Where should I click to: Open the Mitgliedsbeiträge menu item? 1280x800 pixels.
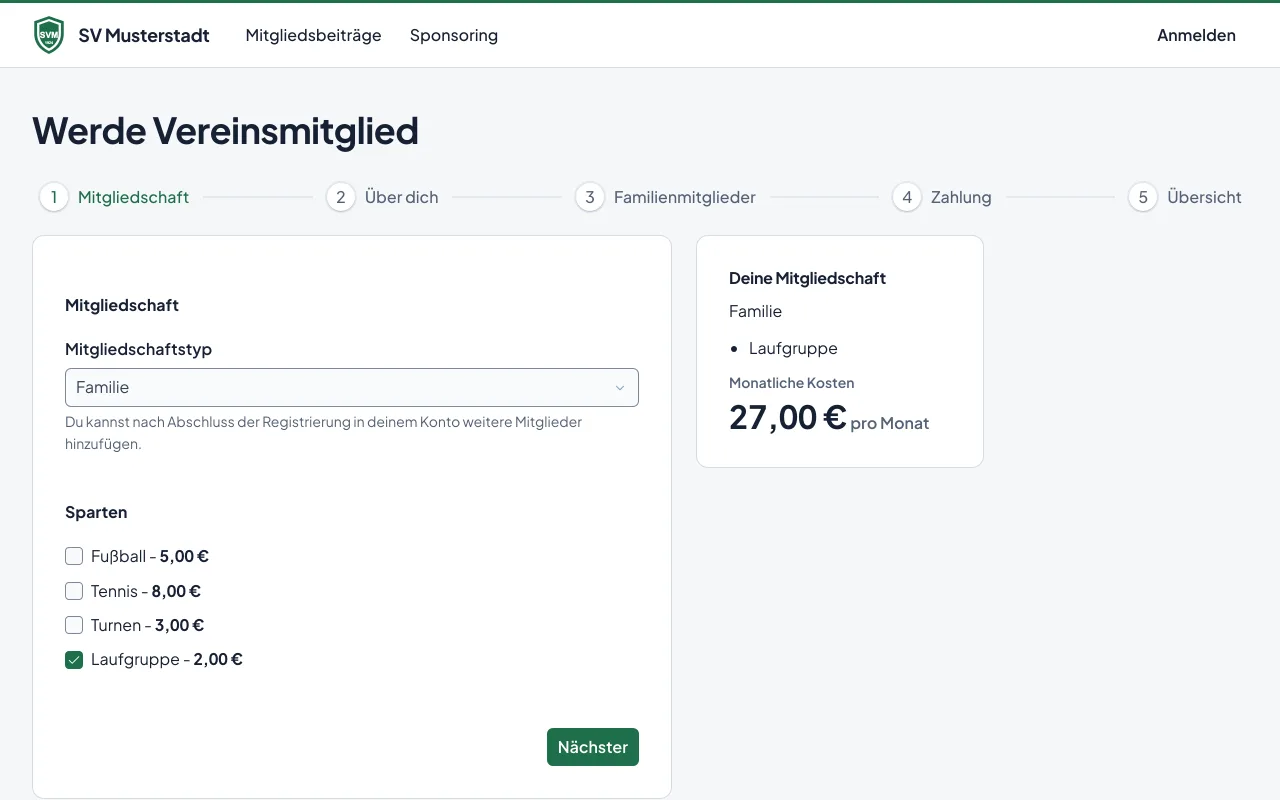coord(313,35)
